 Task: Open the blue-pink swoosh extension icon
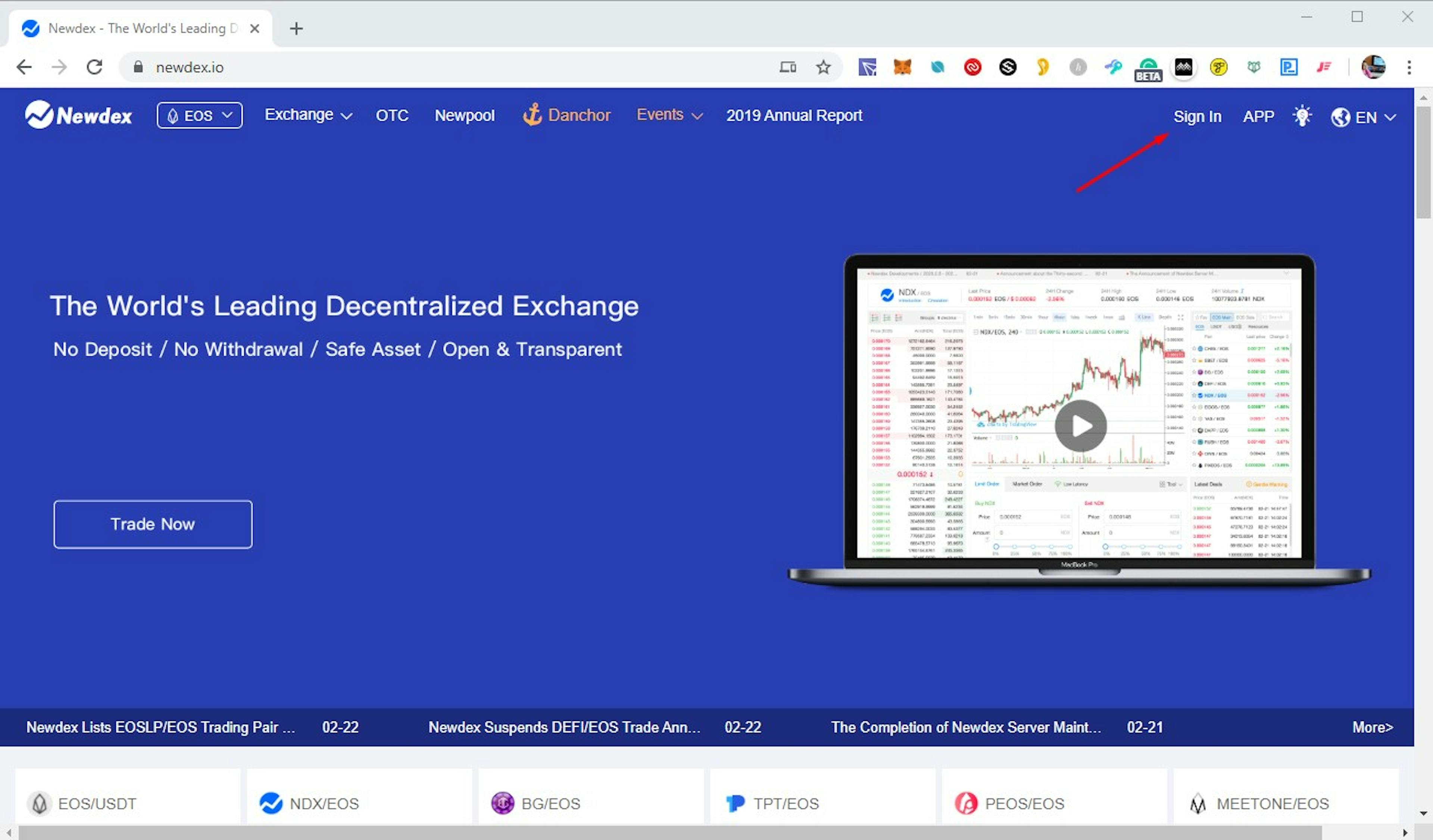point(1113,67)
